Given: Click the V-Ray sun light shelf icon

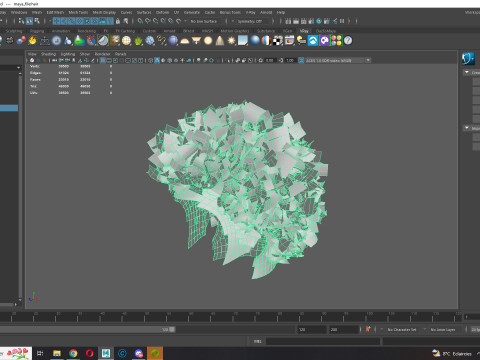Looking at the screenshot, I should click(231, 41).
